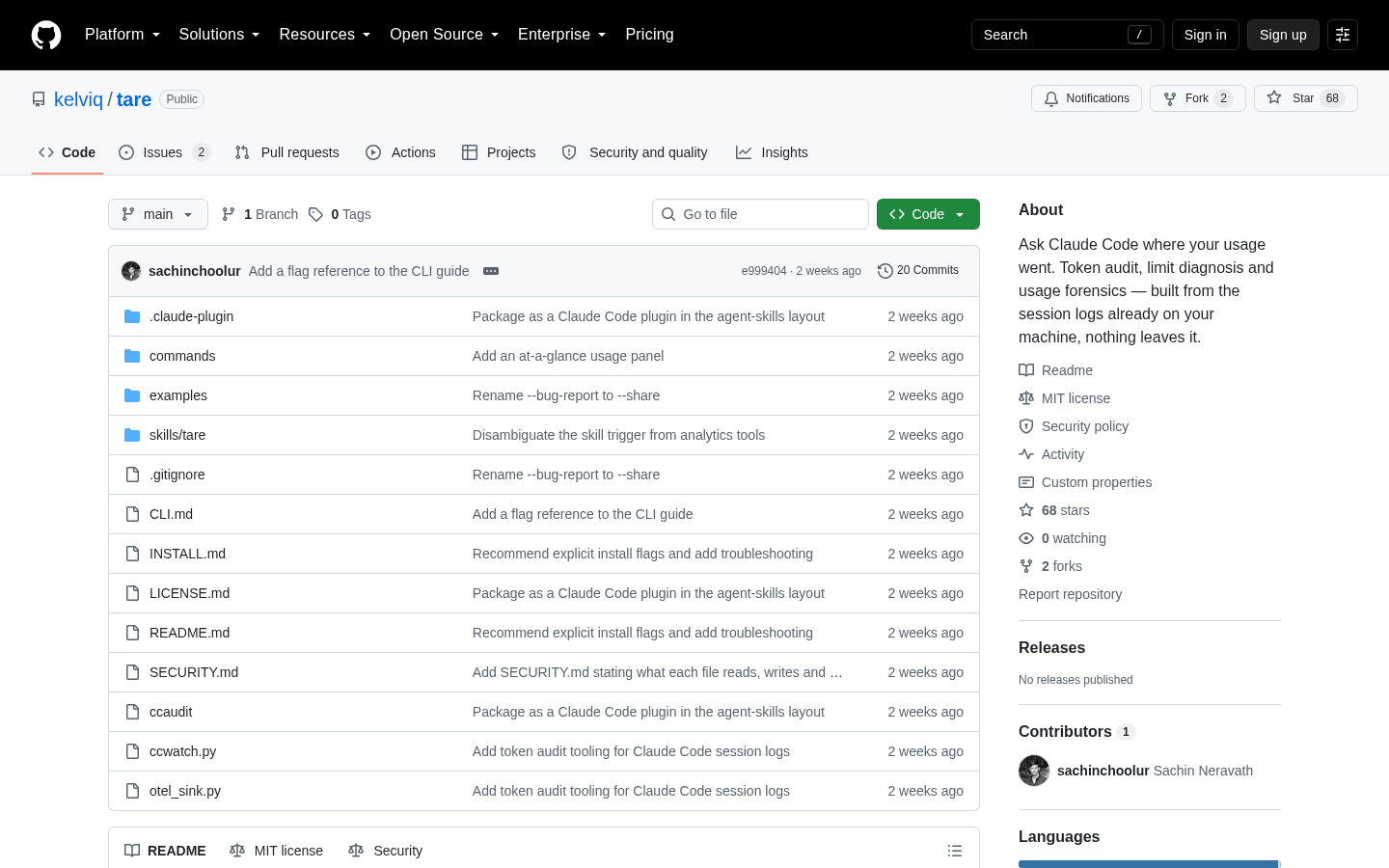Viewport: 1389px width, 868px height.
Task: View the 1 Branch link
Action: point(260,214)
